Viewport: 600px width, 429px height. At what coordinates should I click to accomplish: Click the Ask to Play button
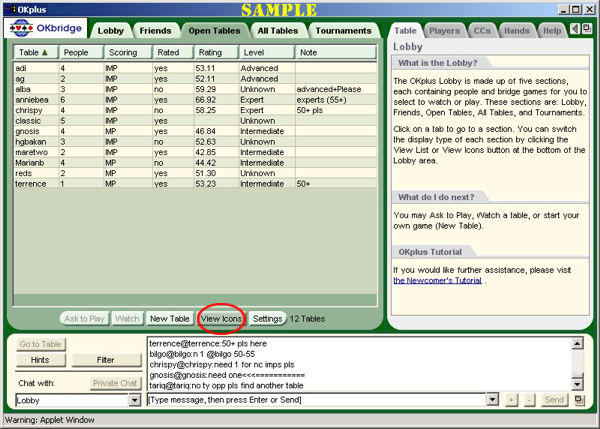[84, 319]
